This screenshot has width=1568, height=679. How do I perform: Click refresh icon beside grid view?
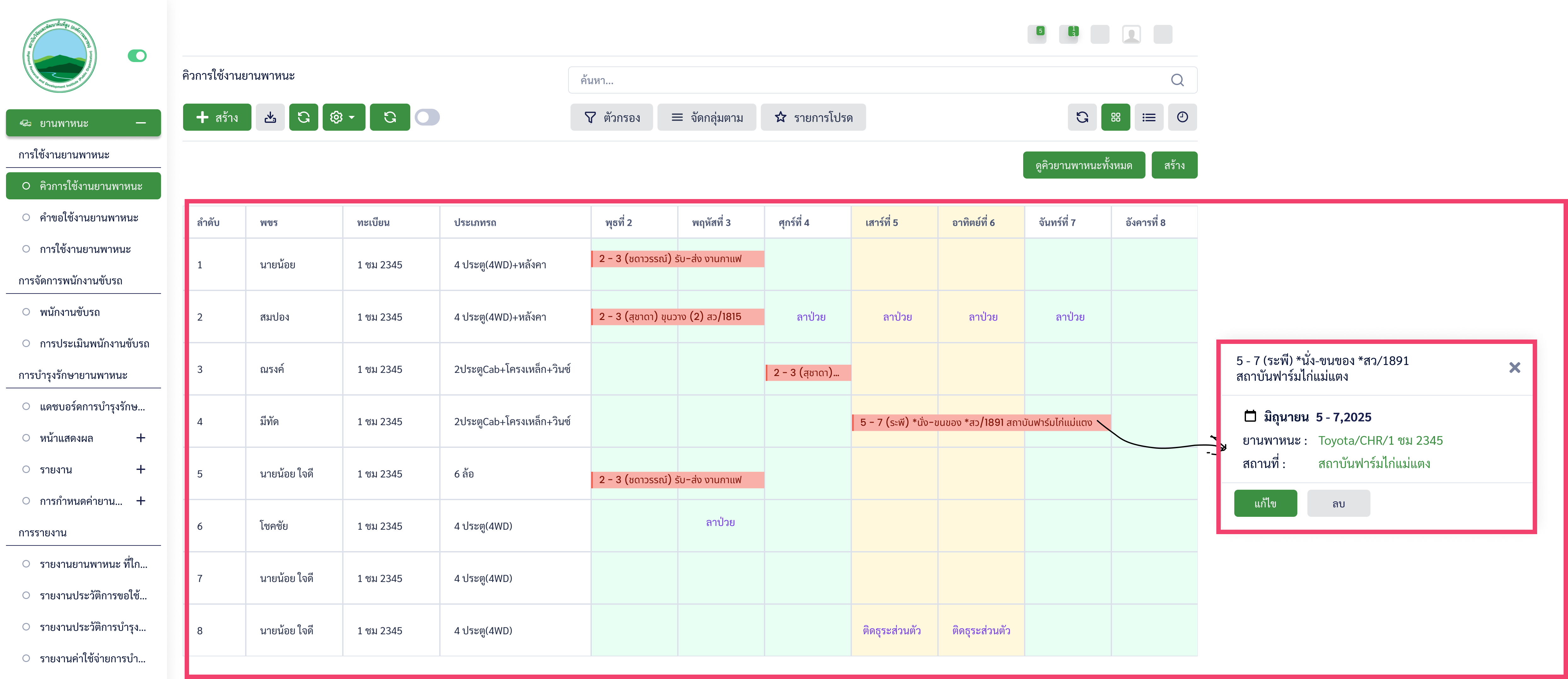point(1082,117)
